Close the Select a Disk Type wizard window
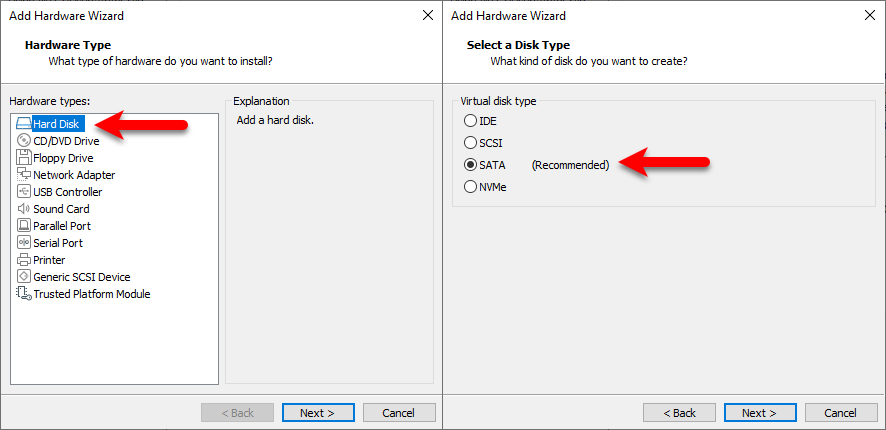Screen dimensions: 886x430 click(x=870, y=15)
